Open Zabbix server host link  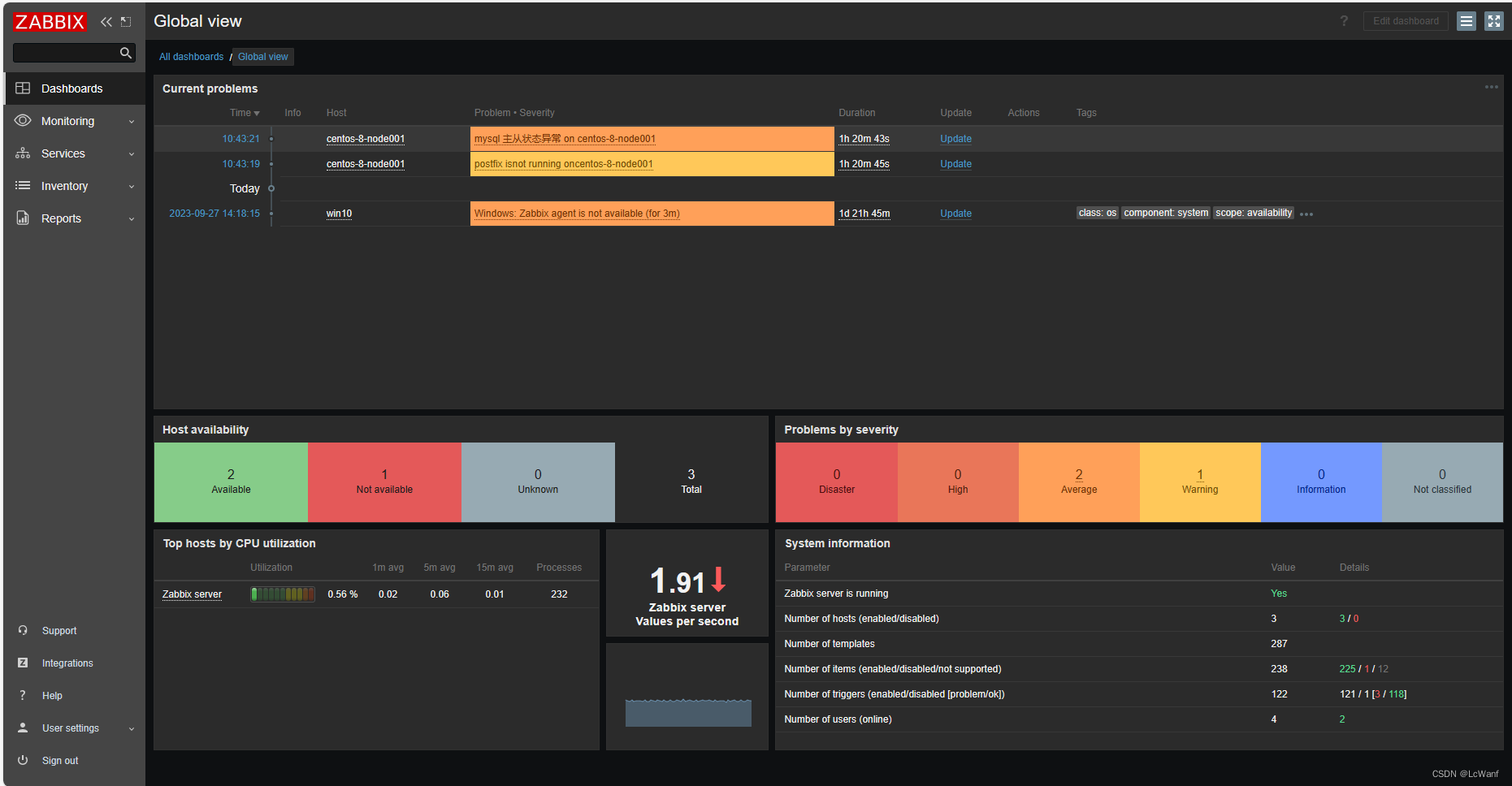click(192, 594)
